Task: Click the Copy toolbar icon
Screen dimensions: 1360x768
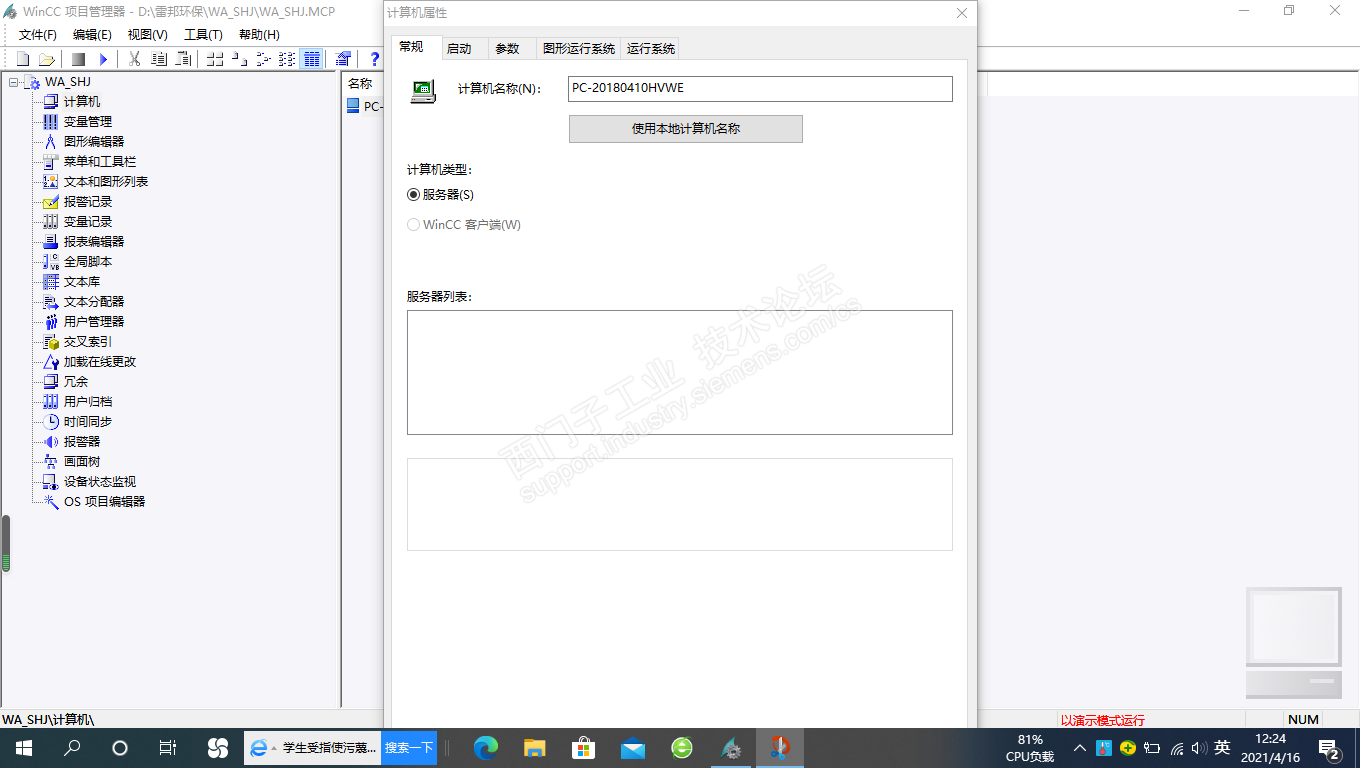Action: 158,59
